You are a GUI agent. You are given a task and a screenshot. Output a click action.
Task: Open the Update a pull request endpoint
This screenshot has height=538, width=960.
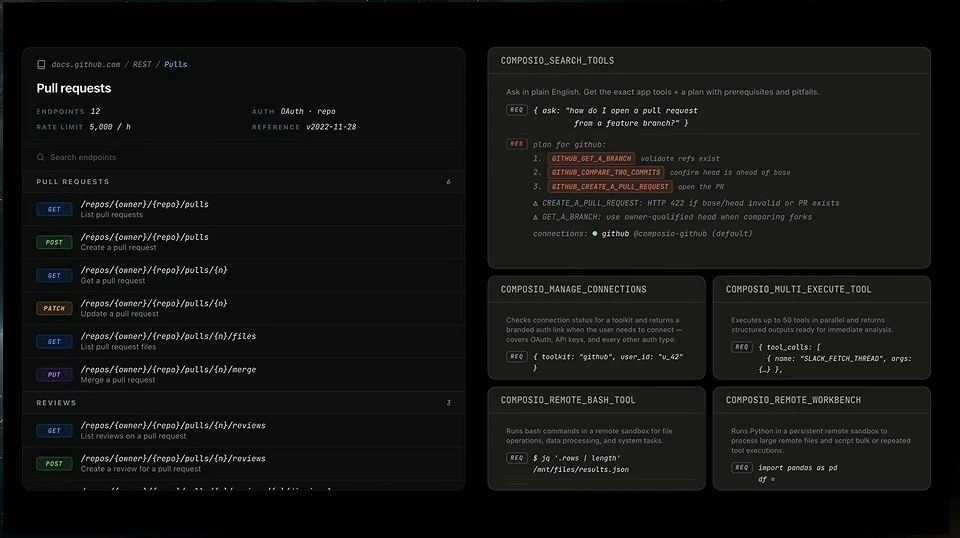click(244, 308)
